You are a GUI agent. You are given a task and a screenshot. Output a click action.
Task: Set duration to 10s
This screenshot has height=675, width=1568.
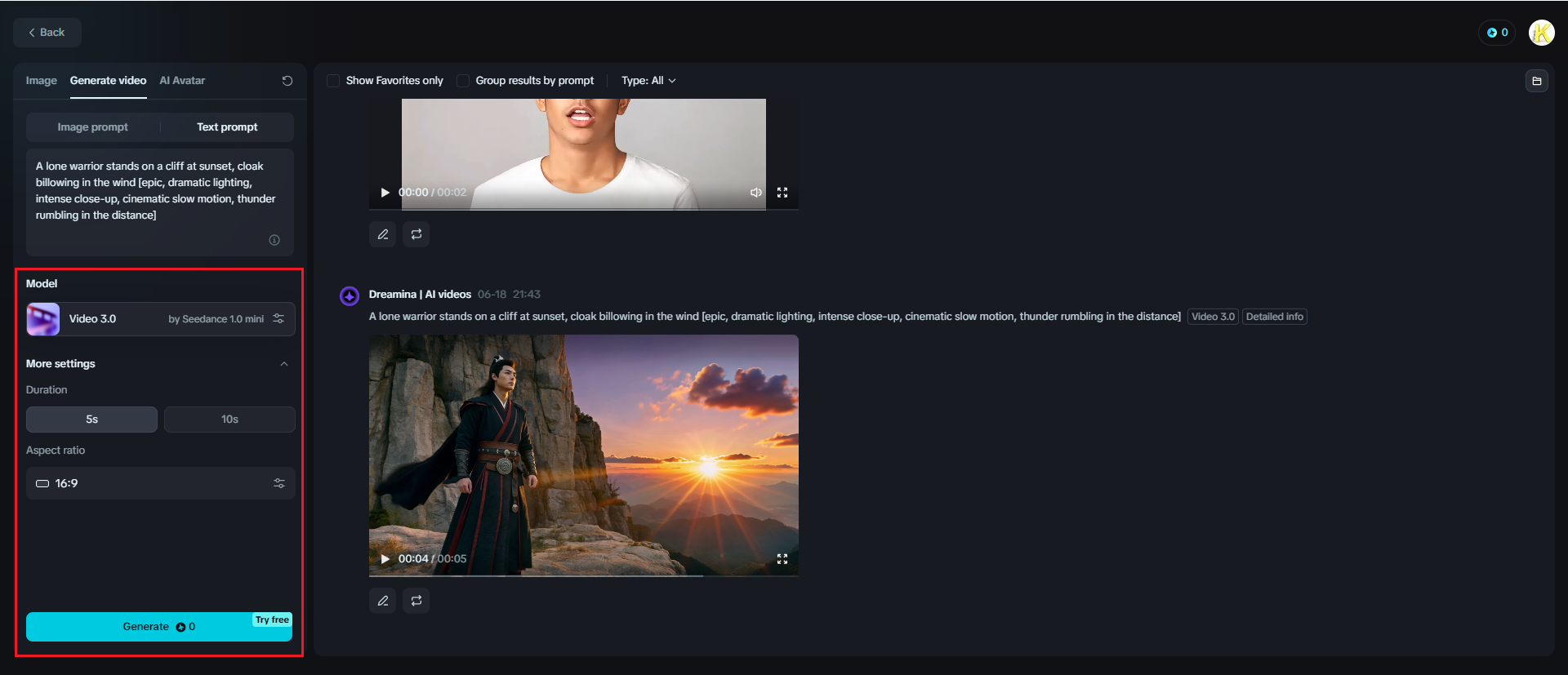pyautogui.click(x=229, y=420)
